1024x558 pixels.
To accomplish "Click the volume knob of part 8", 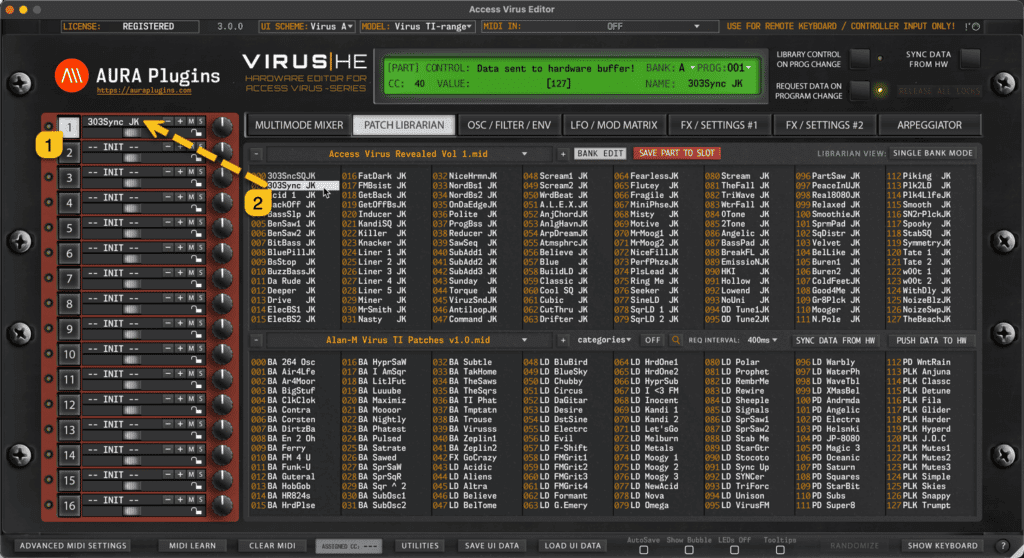I will [223, 304].
